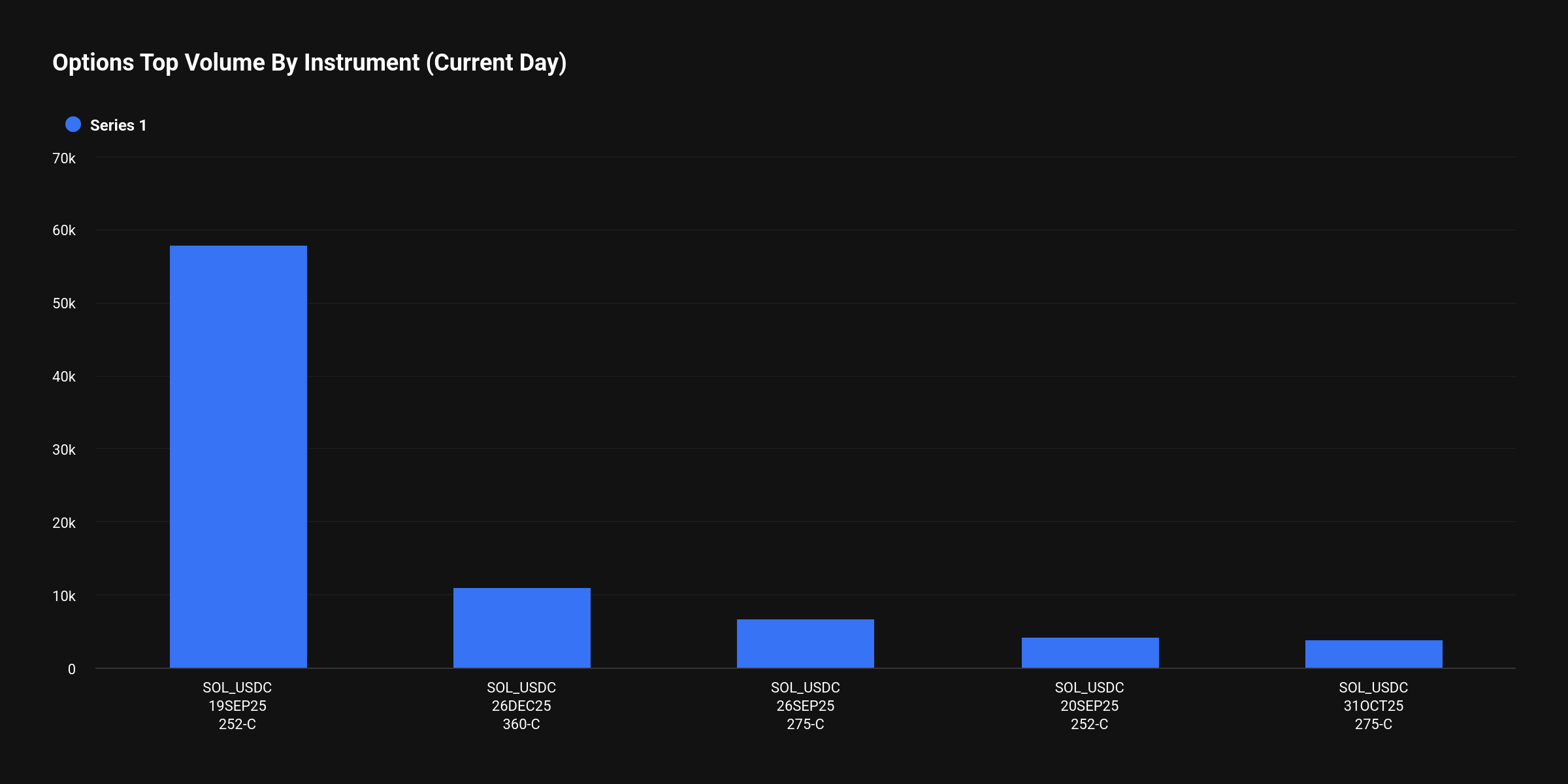
Task: Click the 10k y-axis tick label
Action: [64, 596]
